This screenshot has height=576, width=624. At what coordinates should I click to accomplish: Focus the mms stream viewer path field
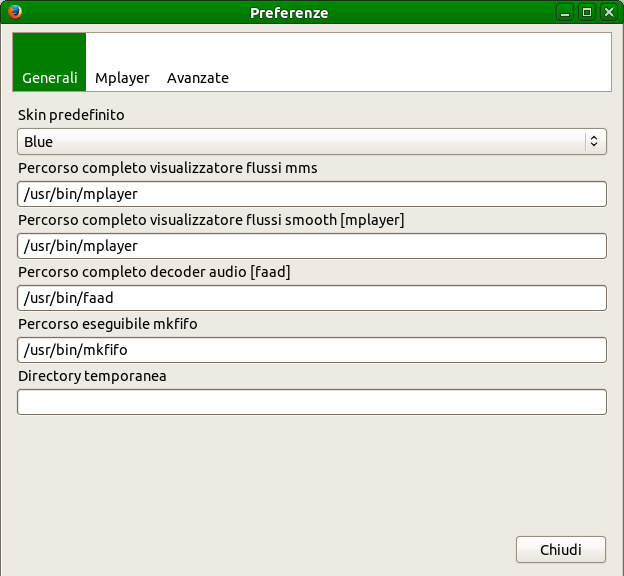click(x=312, y=194)
